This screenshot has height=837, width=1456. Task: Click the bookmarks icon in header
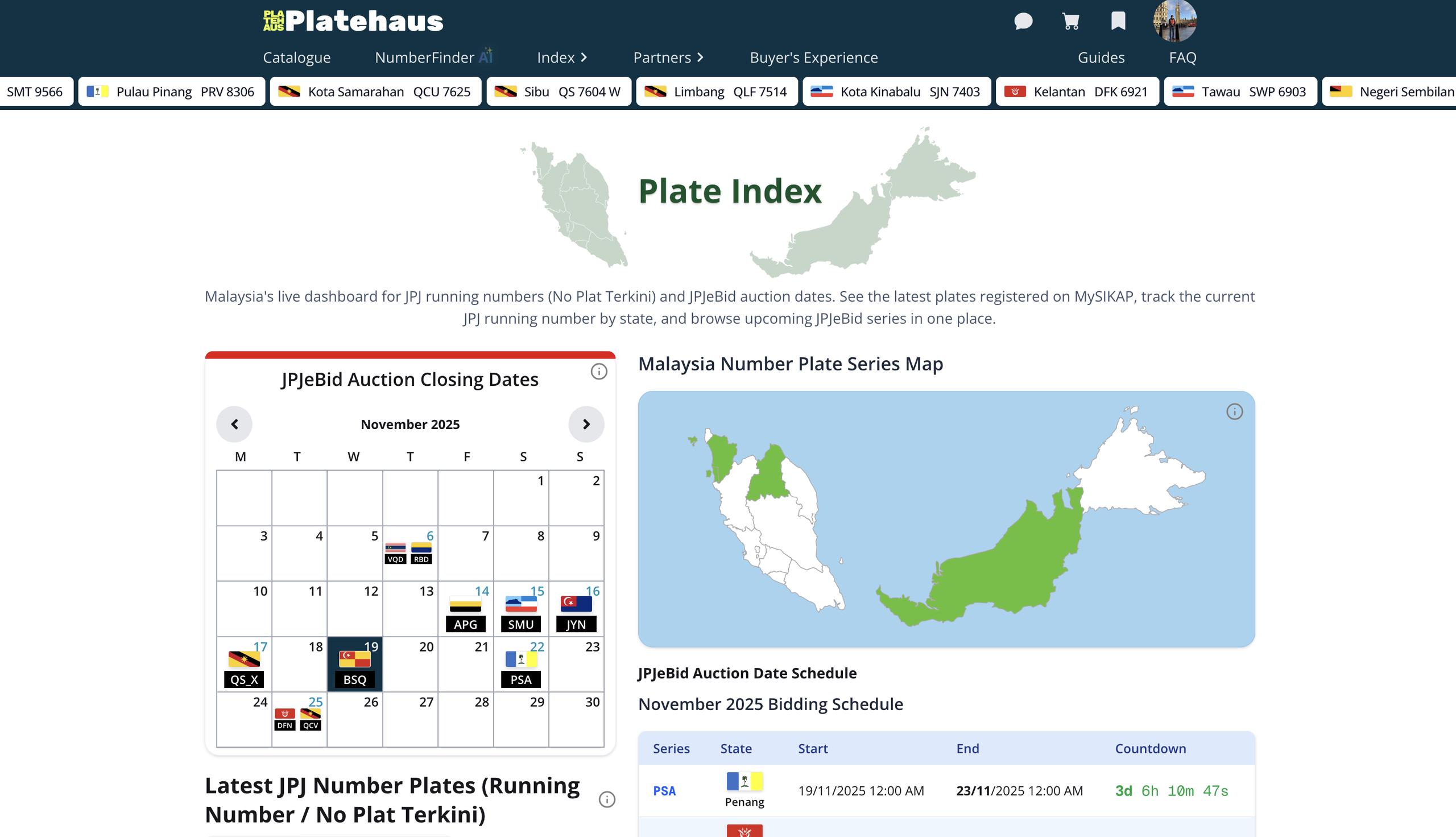pyautogui.click(x=1118, y=21)
